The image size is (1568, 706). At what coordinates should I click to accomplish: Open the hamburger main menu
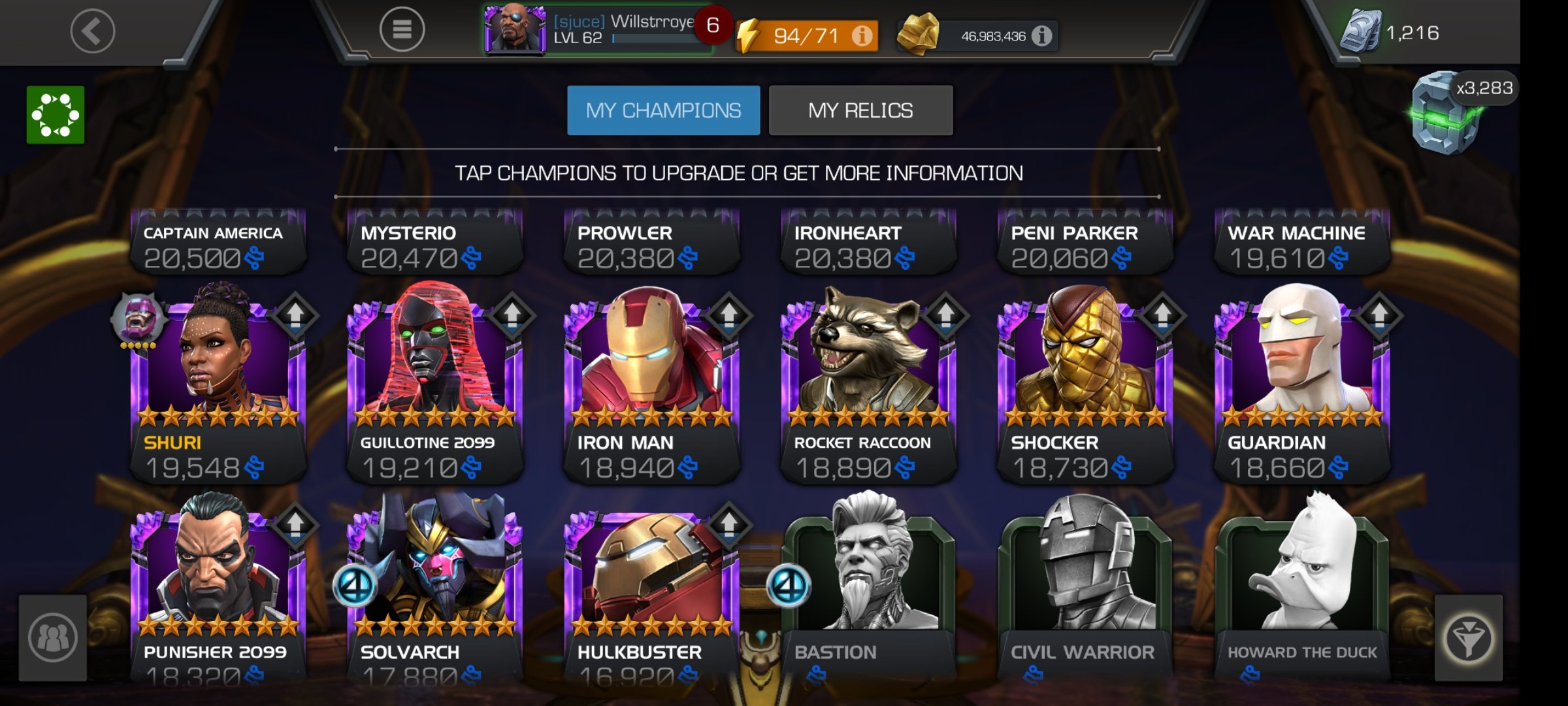coord(402,29)
